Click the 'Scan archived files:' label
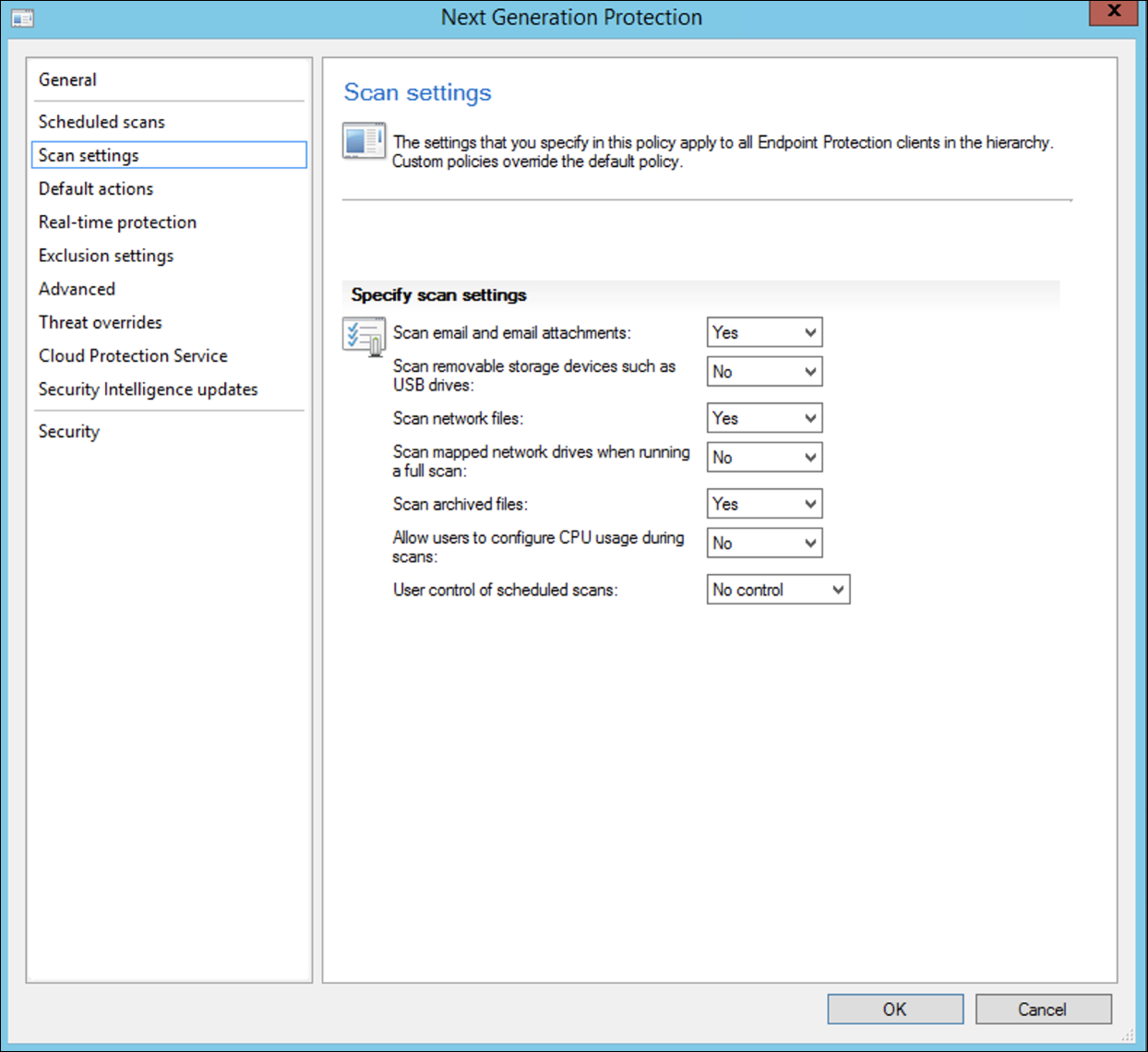This screenshot has height=1052, width=1148. point(460,505)
